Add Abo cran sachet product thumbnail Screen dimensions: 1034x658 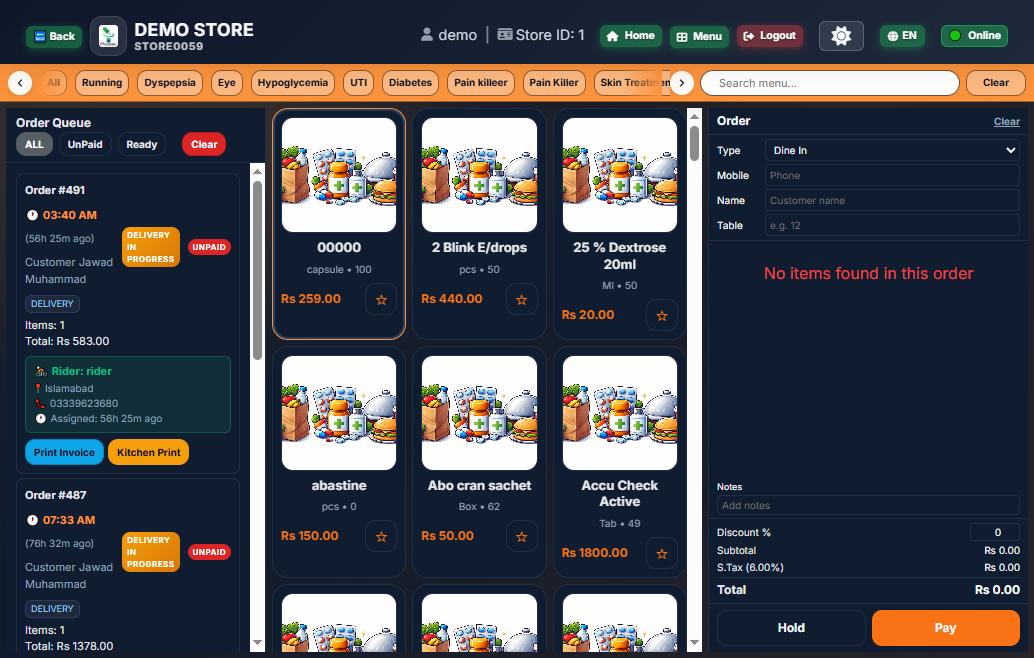pos(479,413)
